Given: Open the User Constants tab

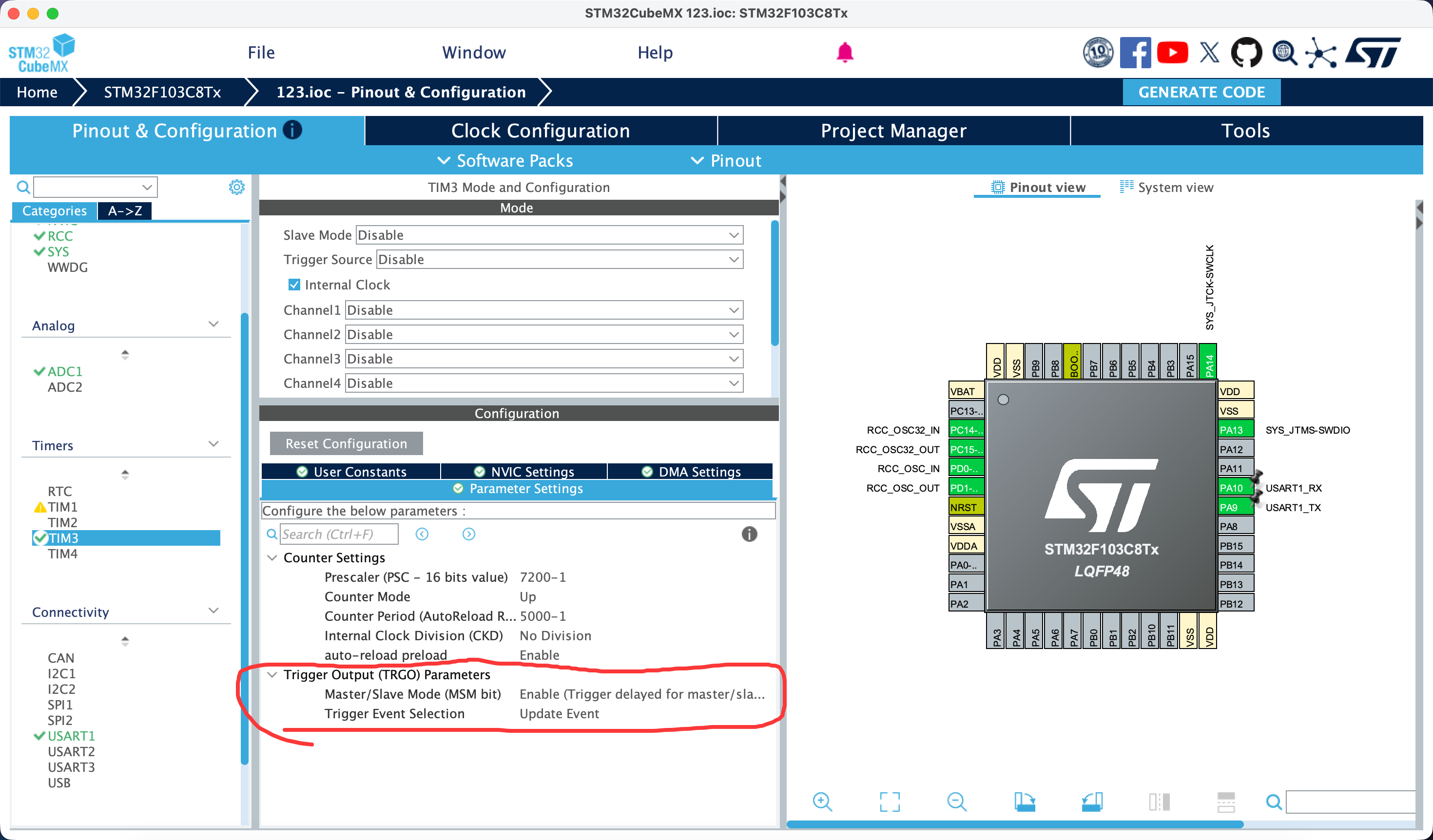Looking at the screenshot, I should point(351,472).
